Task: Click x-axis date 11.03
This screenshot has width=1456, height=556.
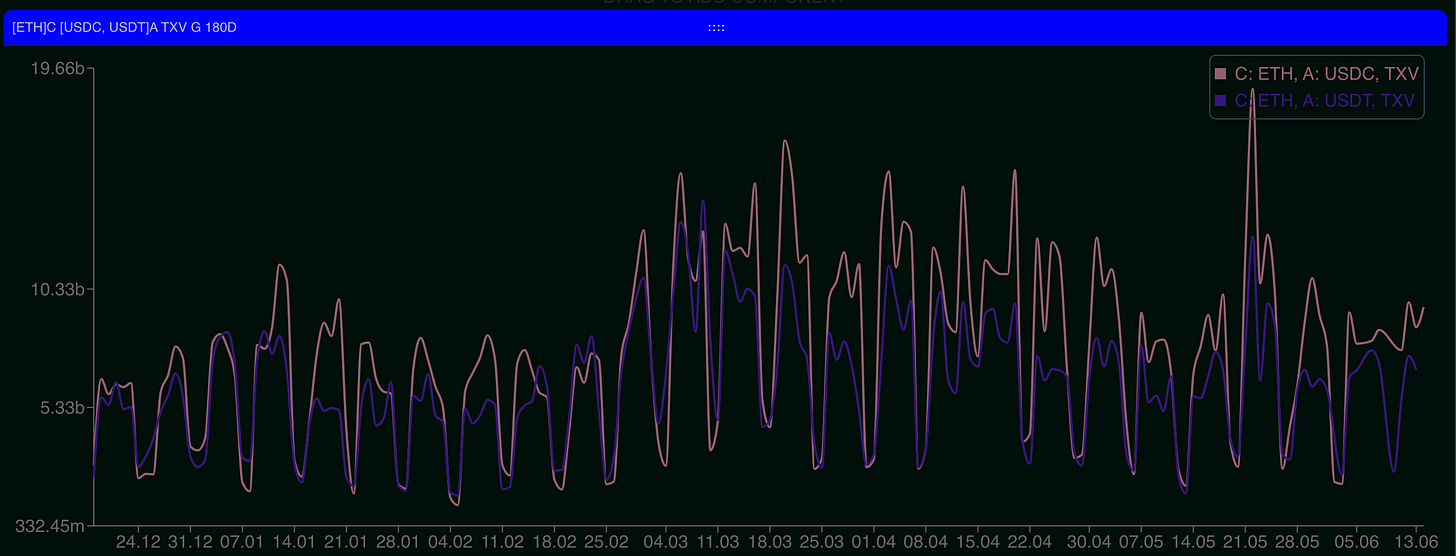Action: pos(717,542)
